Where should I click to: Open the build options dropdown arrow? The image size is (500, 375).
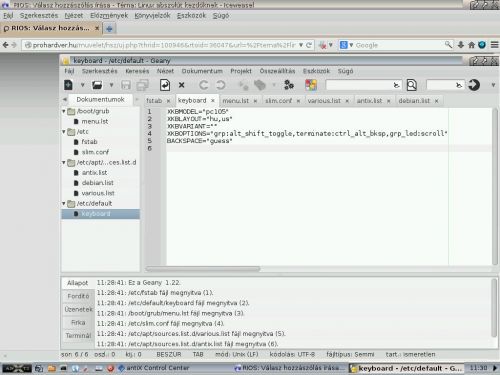click(x=274, y=85)
